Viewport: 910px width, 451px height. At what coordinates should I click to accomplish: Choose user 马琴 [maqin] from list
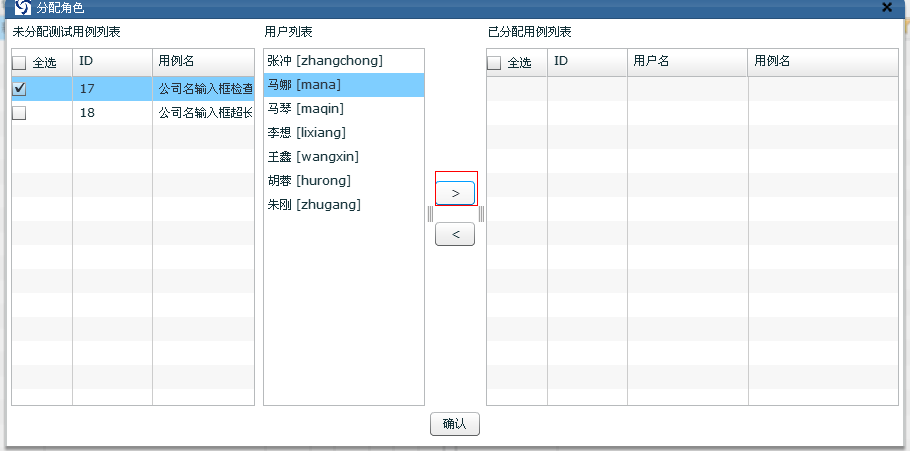point(305,109)
